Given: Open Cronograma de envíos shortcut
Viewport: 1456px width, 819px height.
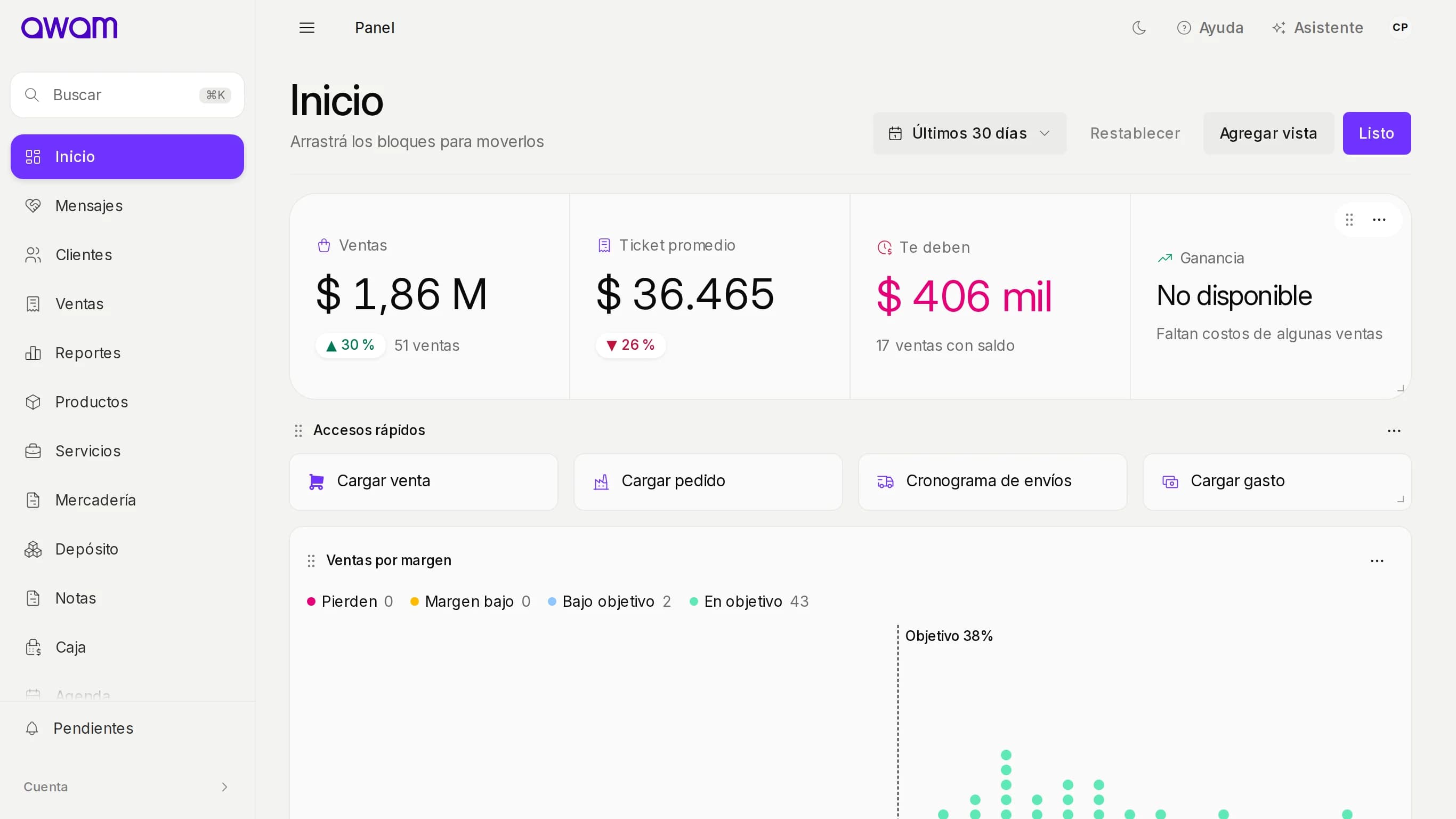Looking at the screenshot, I should pos(993,482).
